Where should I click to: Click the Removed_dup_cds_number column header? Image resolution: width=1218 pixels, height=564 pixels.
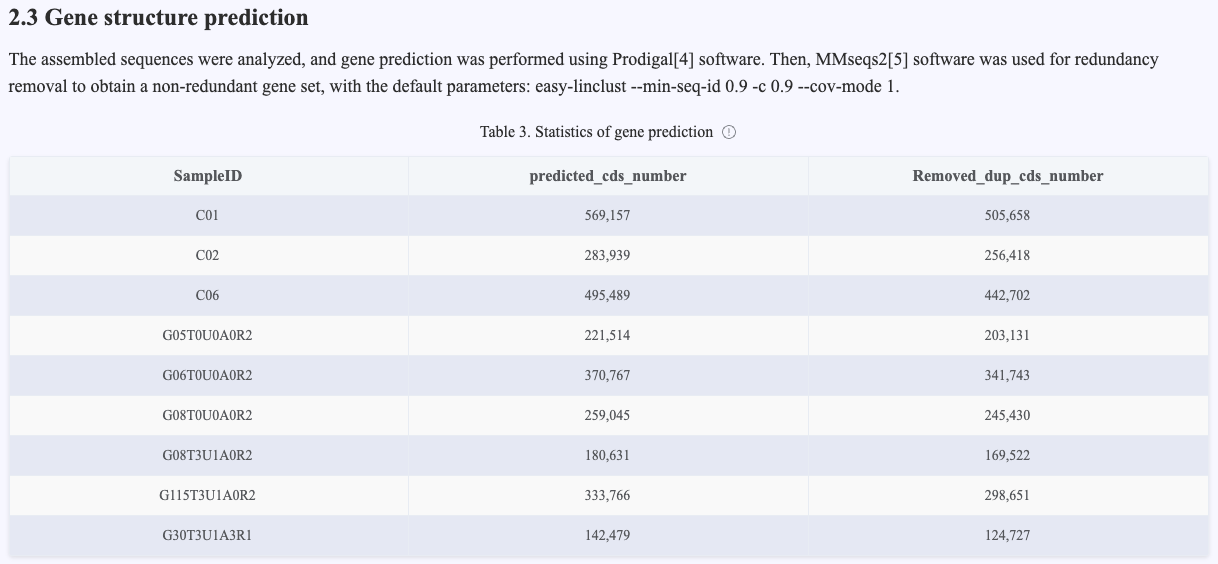[1008, 176]
